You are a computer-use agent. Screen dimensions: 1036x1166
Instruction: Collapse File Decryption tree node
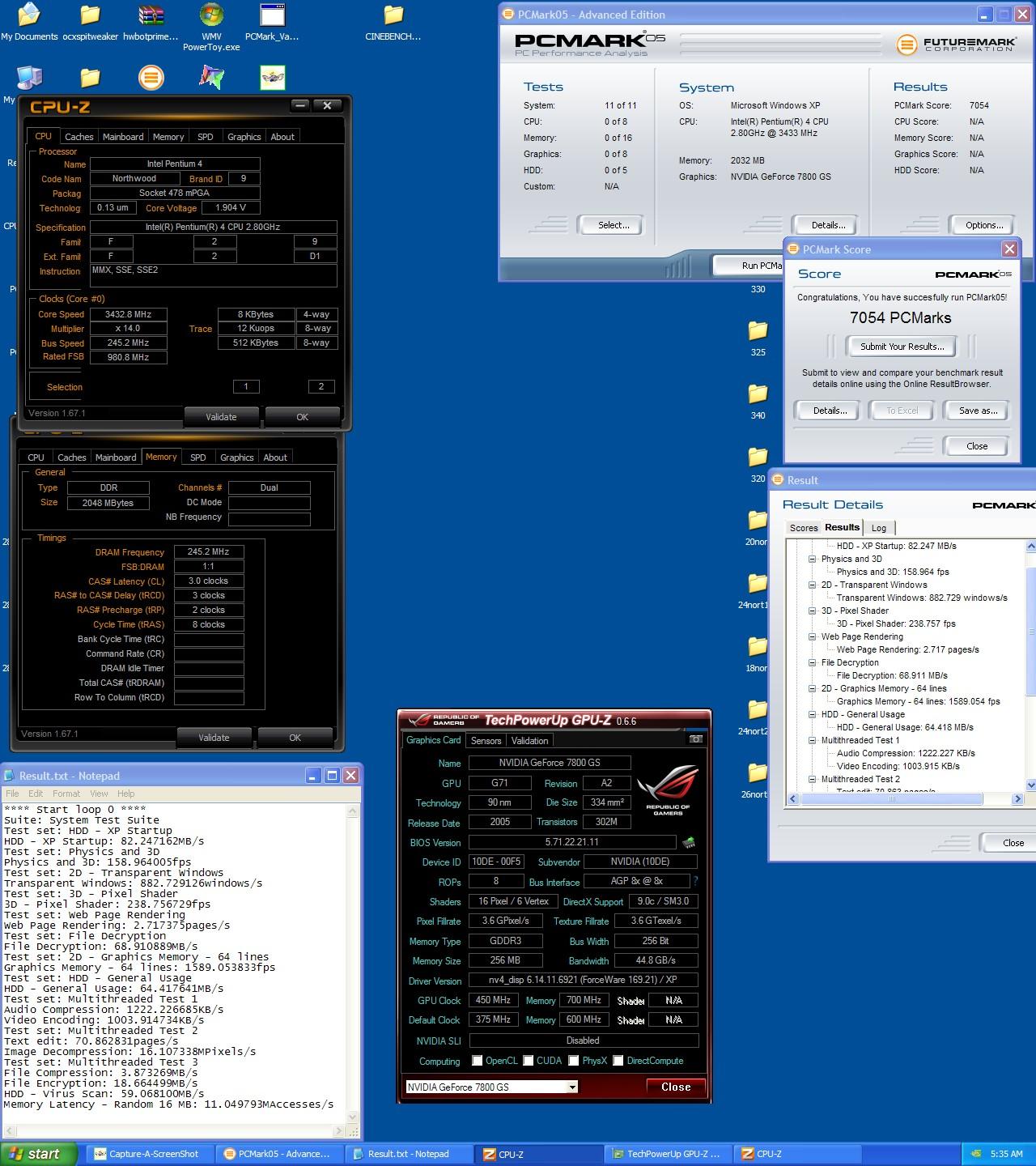pos(812,662)
